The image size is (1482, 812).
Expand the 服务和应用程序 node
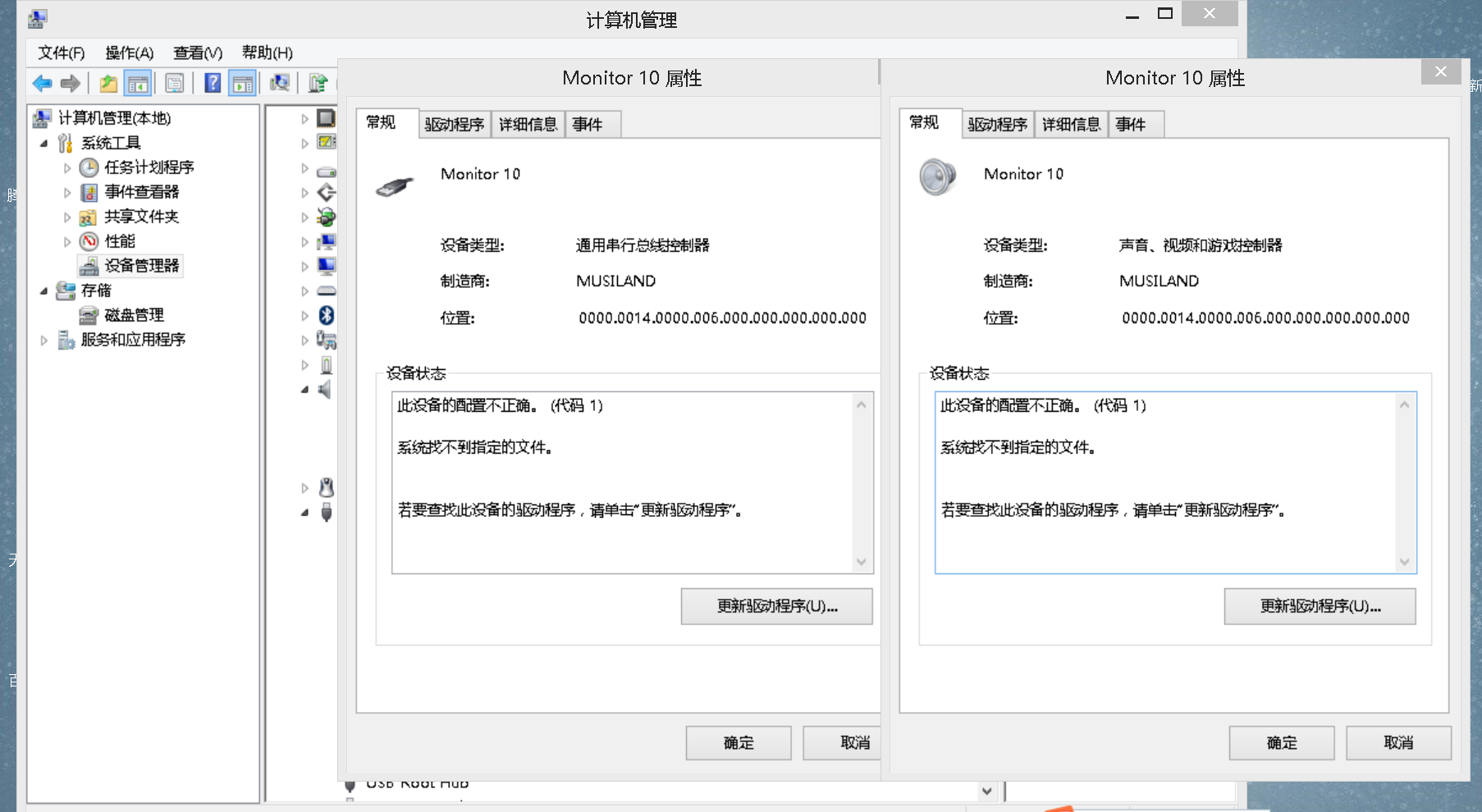[x=43, y=340]
